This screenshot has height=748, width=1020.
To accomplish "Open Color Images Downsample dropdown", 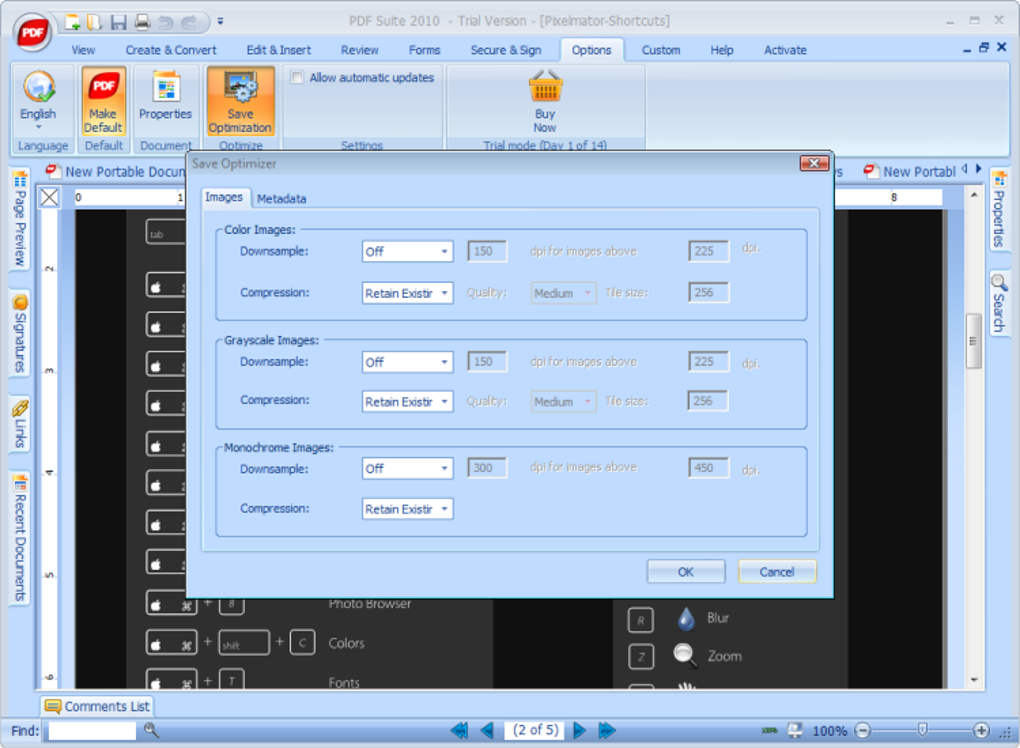I will coord(407,252).
